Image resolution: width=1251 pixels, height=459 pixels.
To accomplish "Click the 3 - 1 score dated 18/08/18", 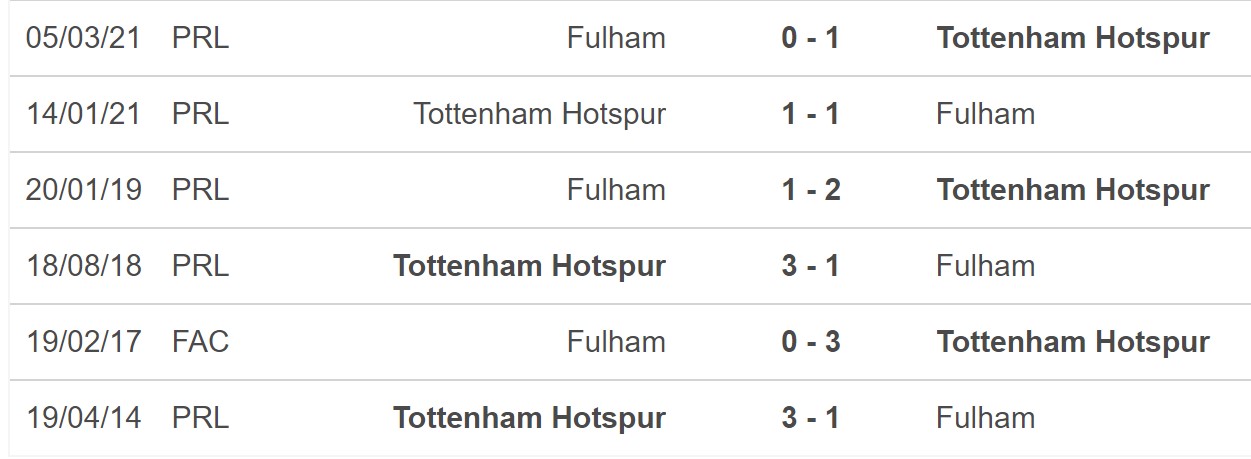I will 810,266.
